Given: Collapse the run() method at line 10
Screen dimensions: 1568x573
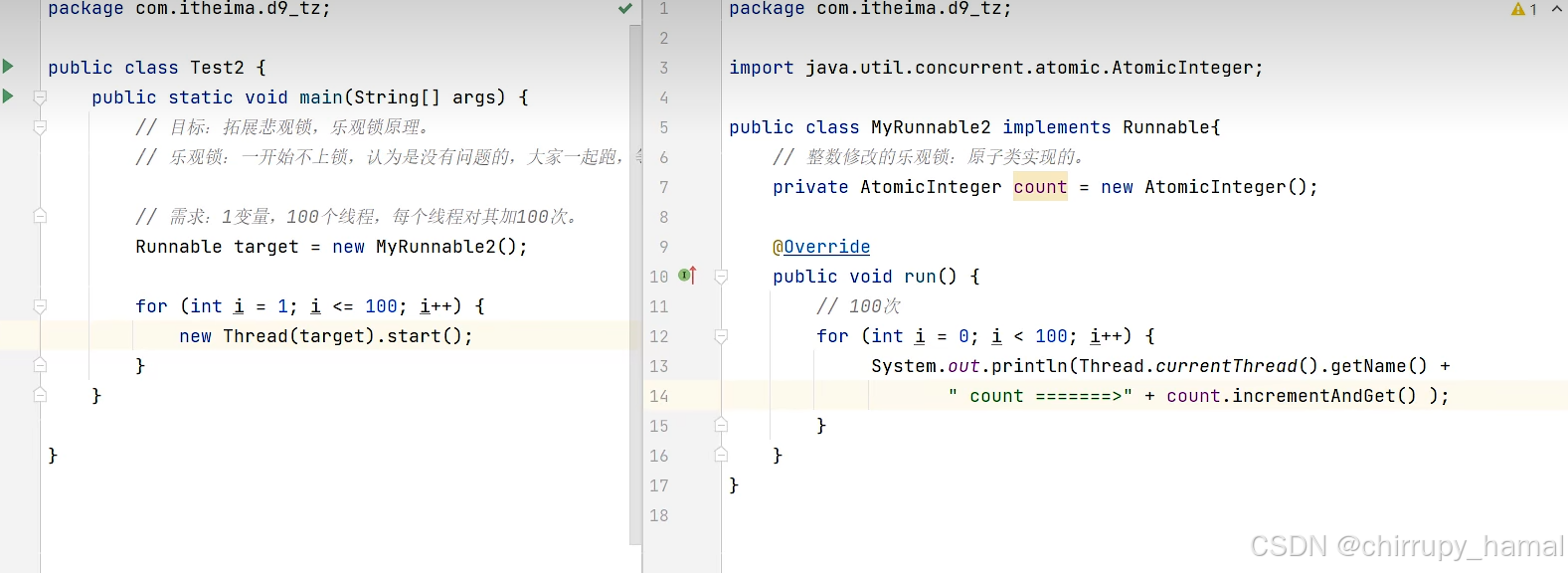Looking at the screenshot, I should 721,277.
